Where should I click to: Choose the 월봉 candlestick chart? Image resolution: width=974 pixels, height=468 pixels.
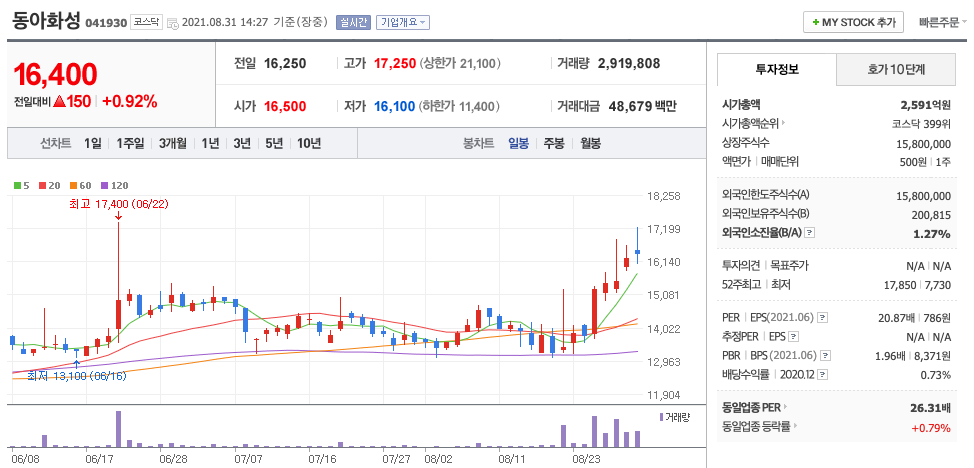[591, 144]
